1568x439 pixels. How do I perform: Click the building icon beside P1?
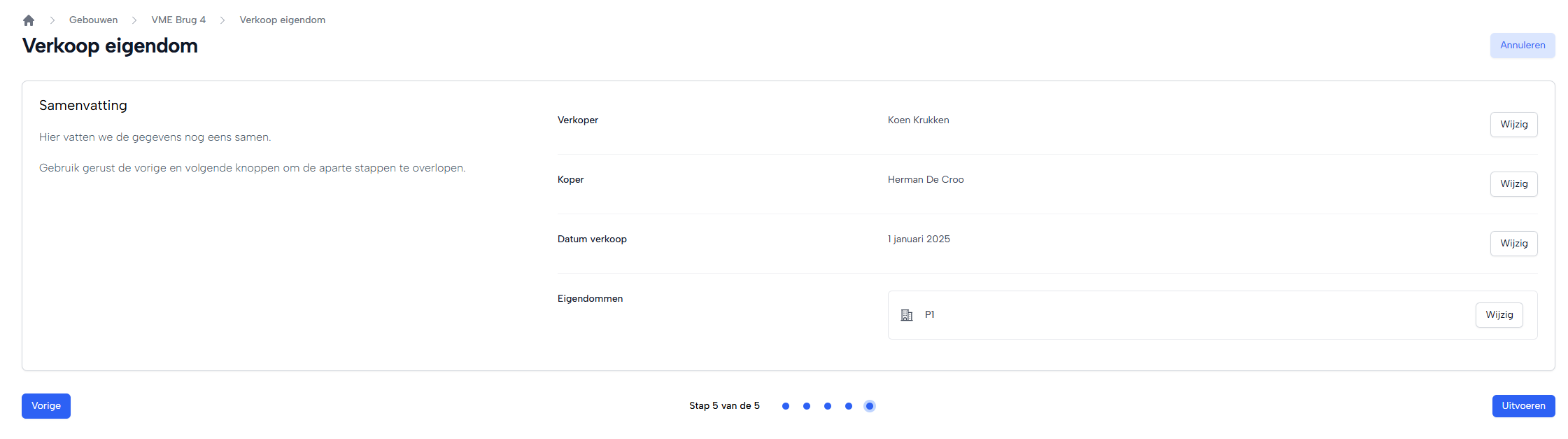pyautogui.click(x=907, y=315)
